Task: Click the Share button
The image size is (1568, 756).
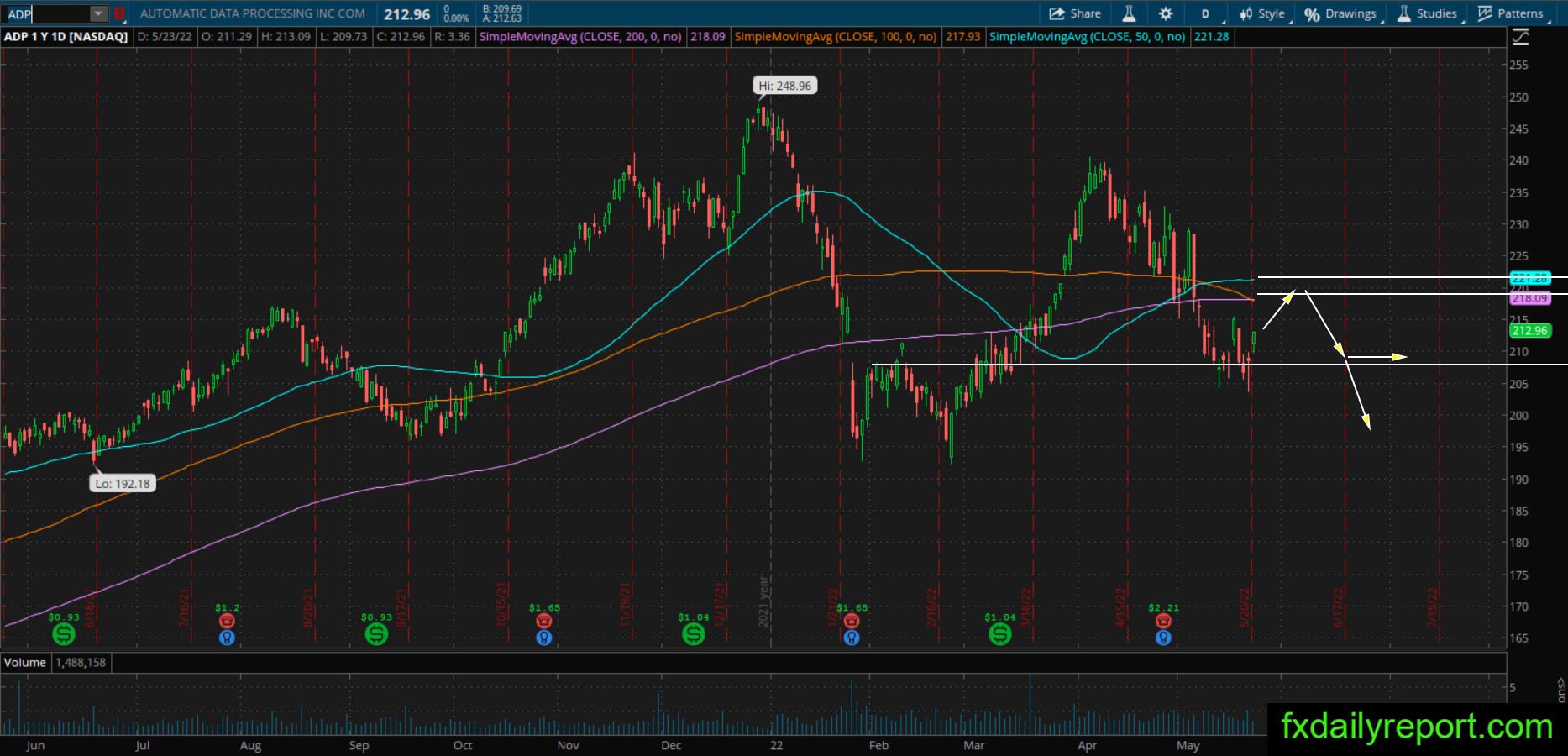Action: [x=1075, y=13]
